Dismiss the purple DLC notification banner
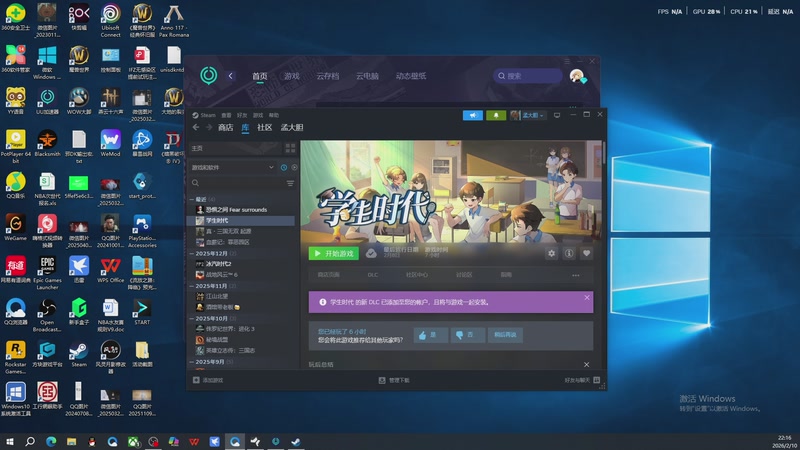The height and width of the screenshot is (450, 800). pos(587,297)
